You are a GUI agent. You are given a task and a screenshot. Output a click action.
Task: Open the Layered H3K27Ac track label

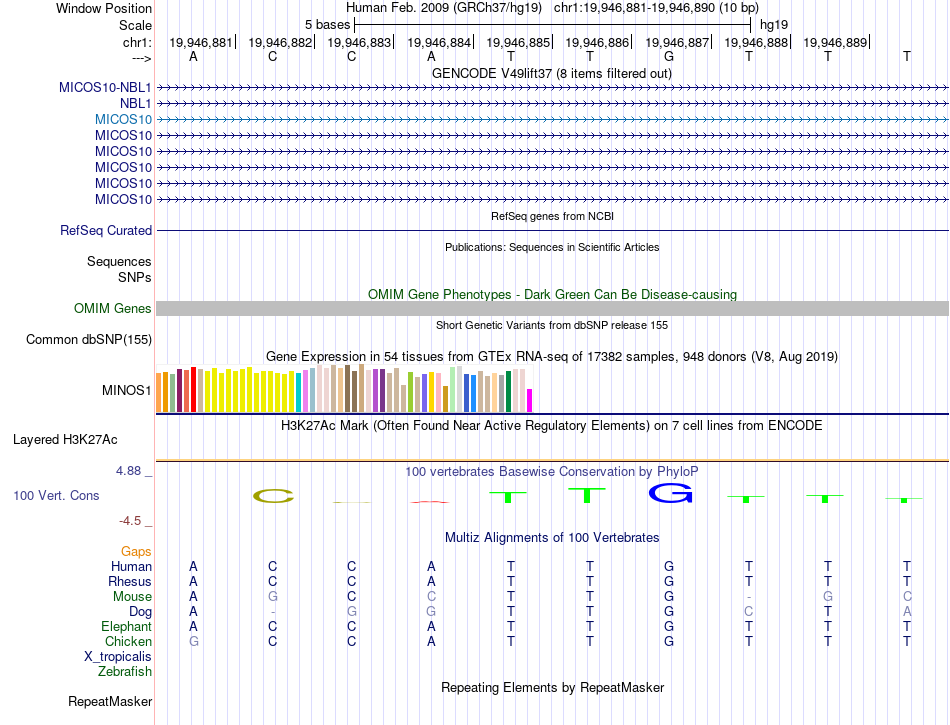click(65, 439)
